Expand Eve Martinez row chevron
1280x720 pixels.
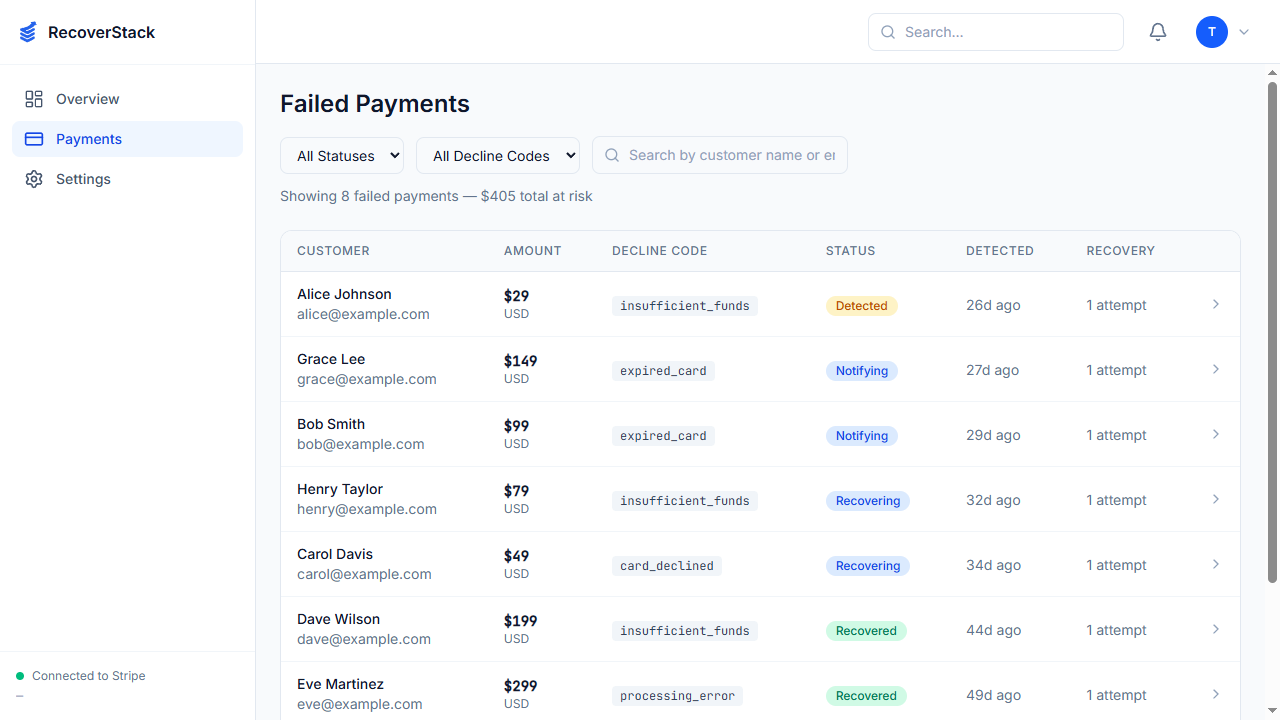pyautogui.click(x=1216, y=694)
